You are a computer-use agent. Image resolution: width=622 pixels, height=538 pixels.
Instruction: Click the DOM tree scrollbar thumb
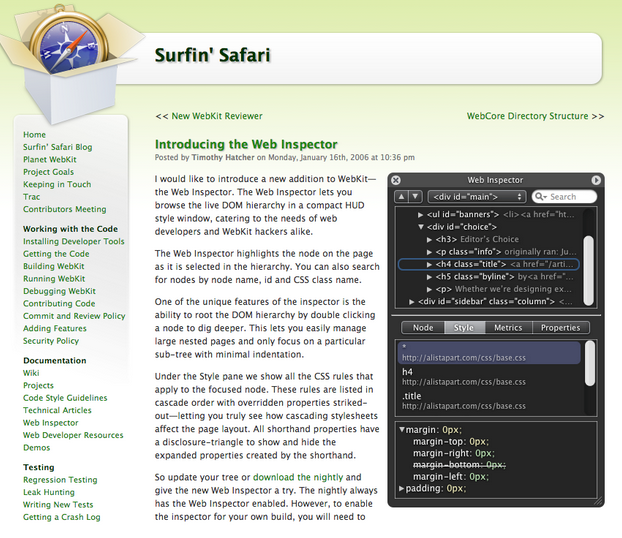(x=589, y=270)
